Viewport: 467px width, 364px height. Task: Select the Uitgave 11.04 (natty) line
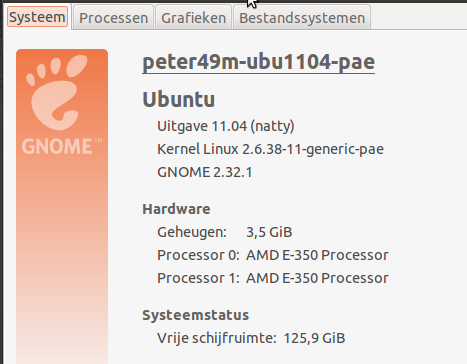pyautogui.click(x=226, y=126)
